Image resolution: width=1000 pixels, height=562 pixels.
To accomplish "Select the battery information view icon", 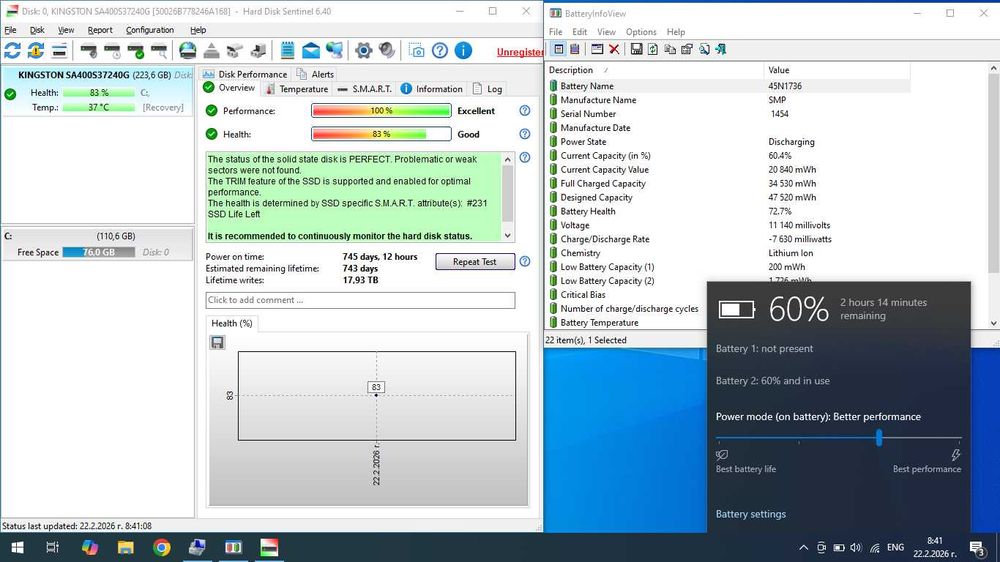I will 559,49.
